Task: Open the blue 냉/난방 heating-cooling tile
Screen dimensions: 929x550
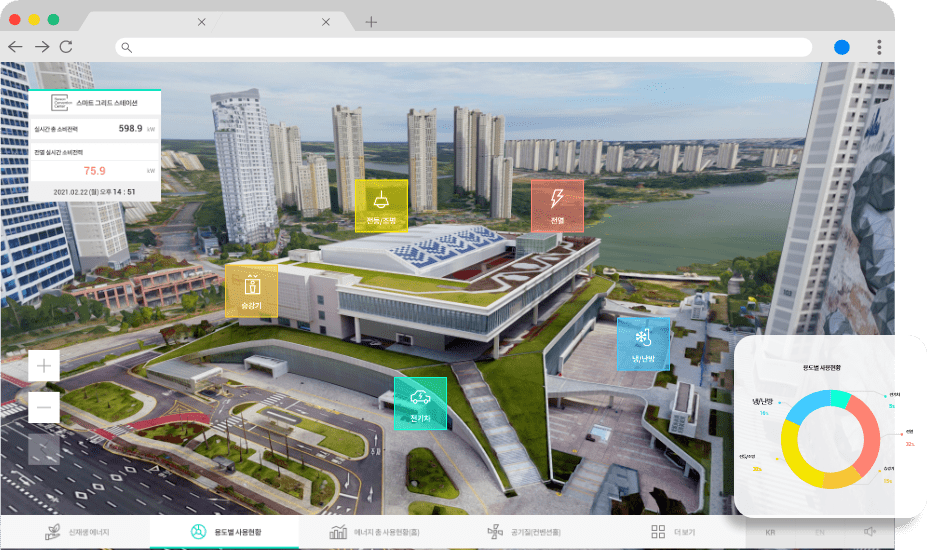Action: [643, 344]
